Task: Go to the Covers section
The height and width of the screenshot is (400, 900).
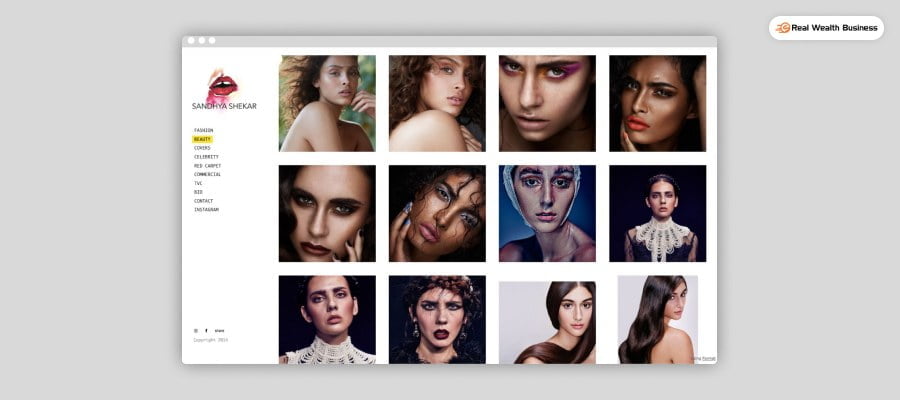Action: [x=202, y=148]
